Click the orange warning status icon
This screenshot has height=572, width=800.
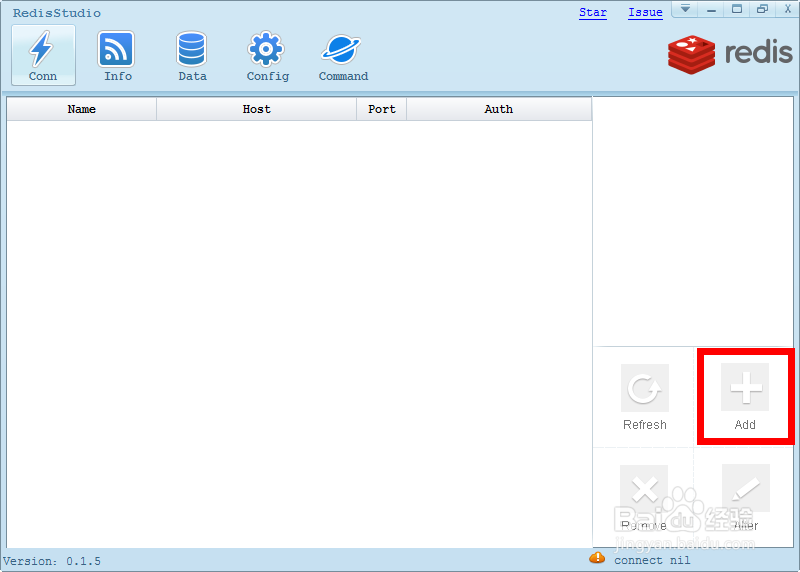(597, 558)
